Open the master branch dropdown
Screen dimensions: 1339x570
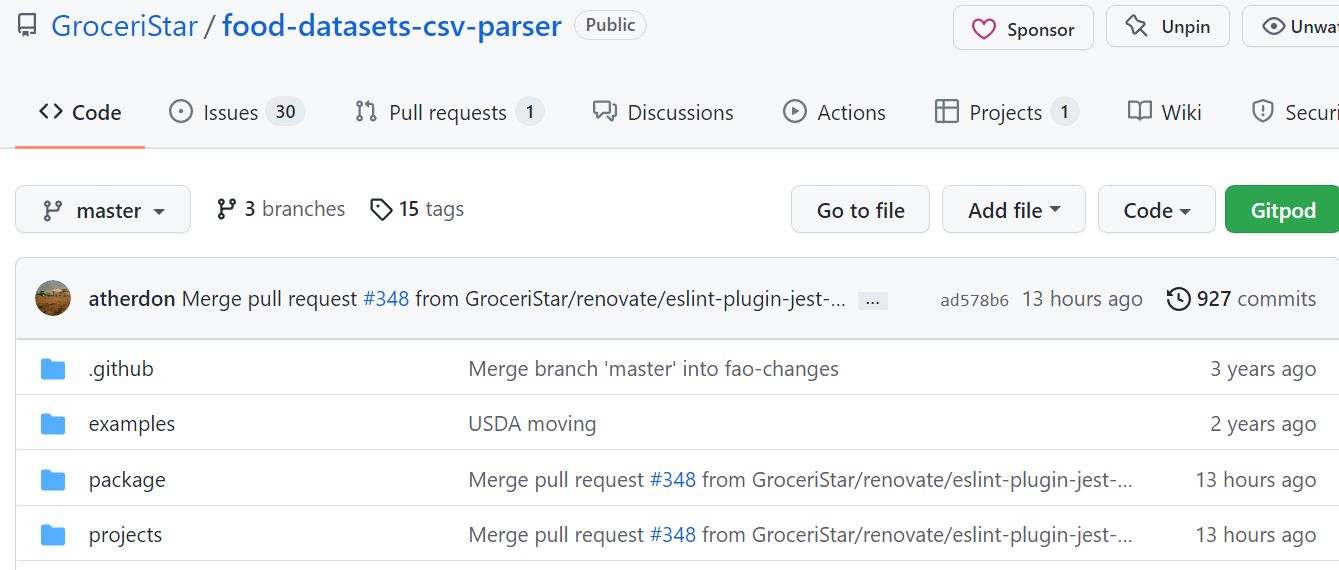click(x=103, y=210)
